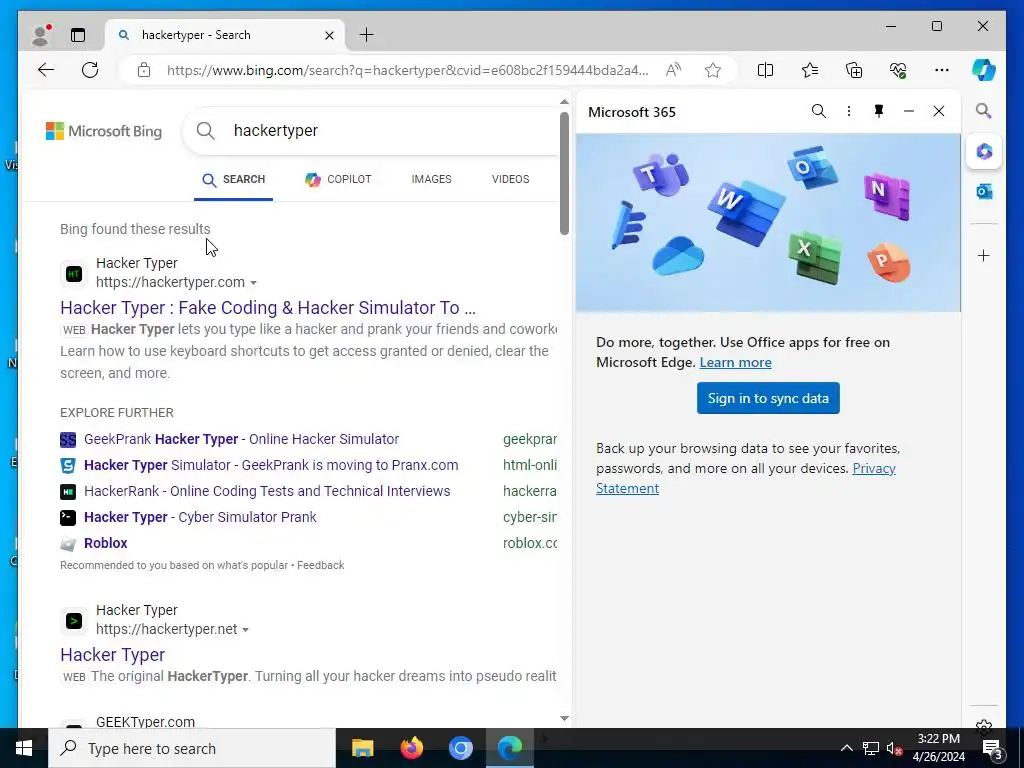Launch Chrome from taskbar
1024x768 pixels.
(460, 748)
